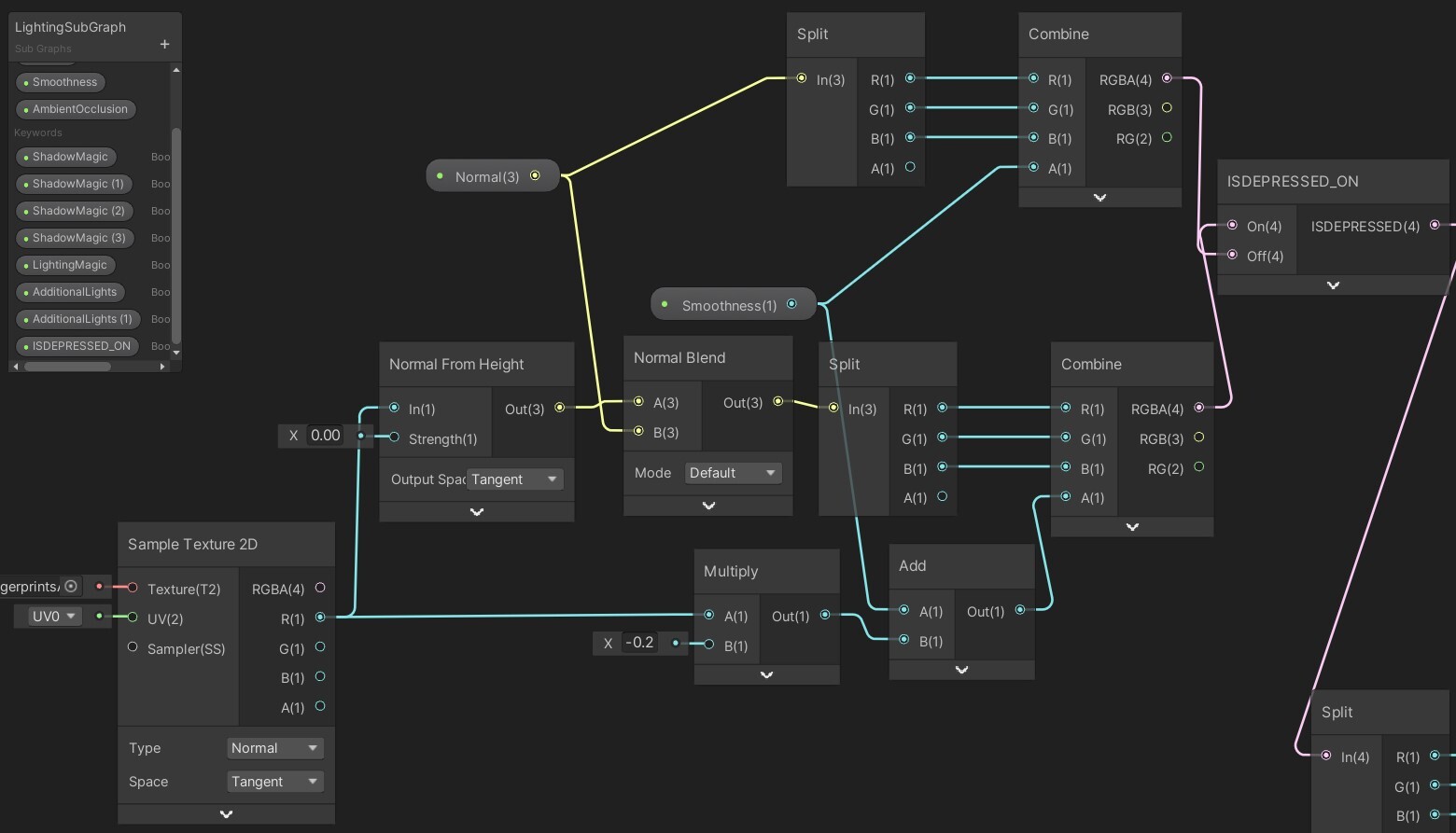The height and width of the screenshot is (833, 1456).
Task: Click the blackboard vertical scrollbar
Action: pyautogui.click(x=176, y=235)
